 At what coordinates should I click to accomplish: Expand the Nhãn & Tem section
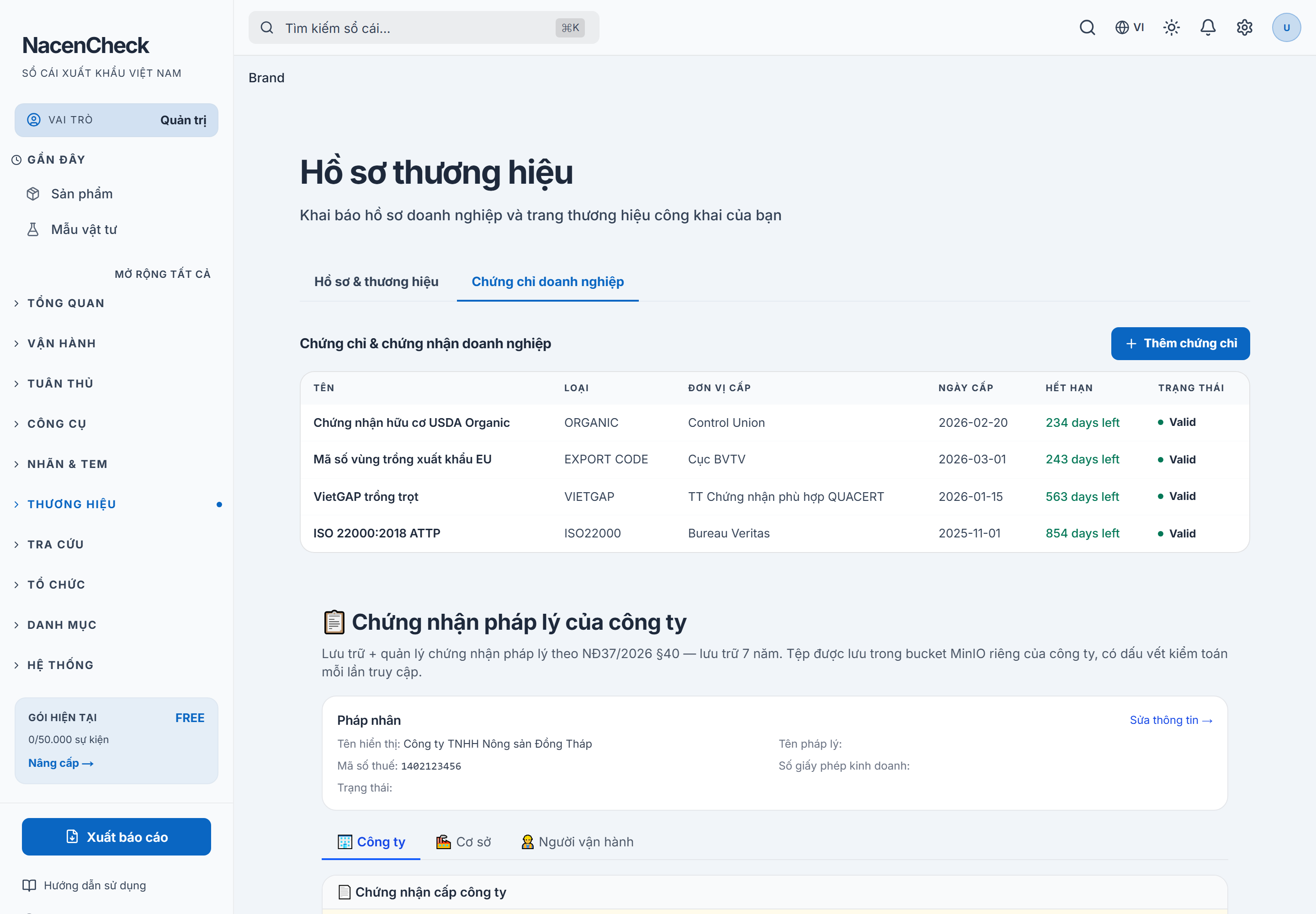click(116, 464)
